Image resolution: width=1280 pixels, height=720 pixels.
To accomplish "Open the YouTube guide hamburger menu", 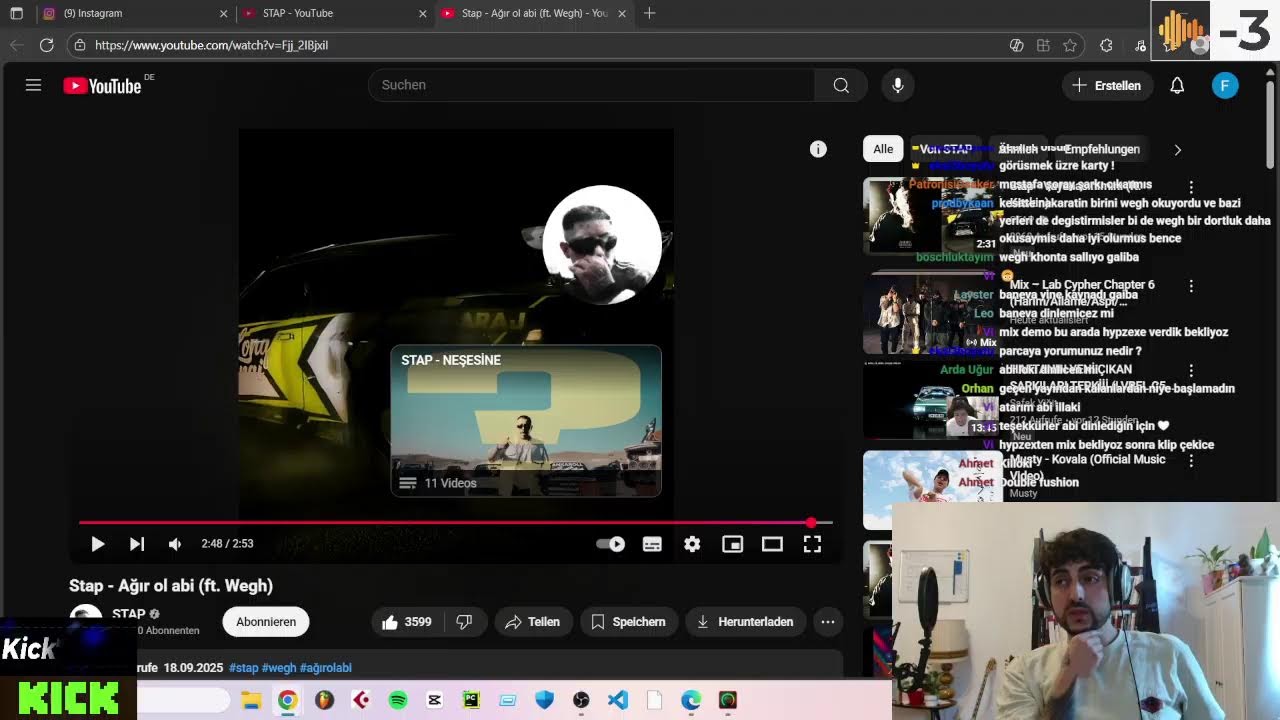I will [33, 85].
